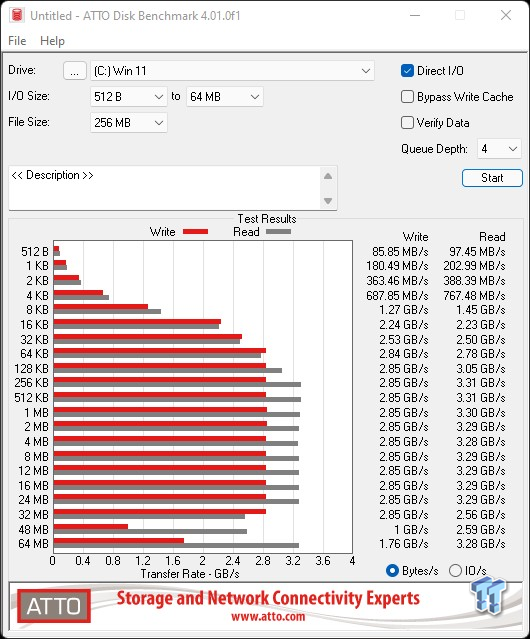
Task: Click the 3.05 GB/s read value
Action: (x=481, y=369)
